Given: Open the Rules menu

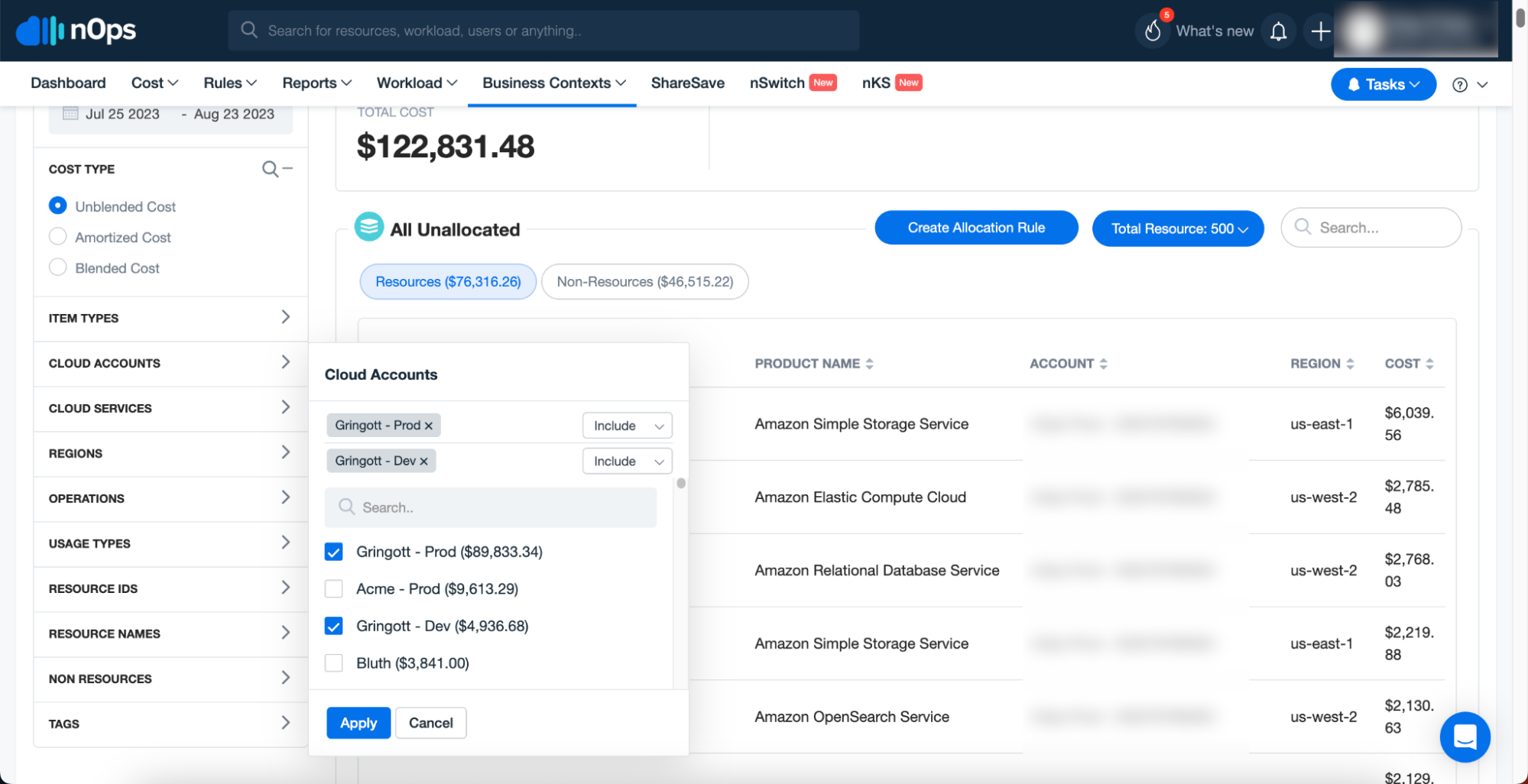Looking at the screenshot, I should coord(229,83).
